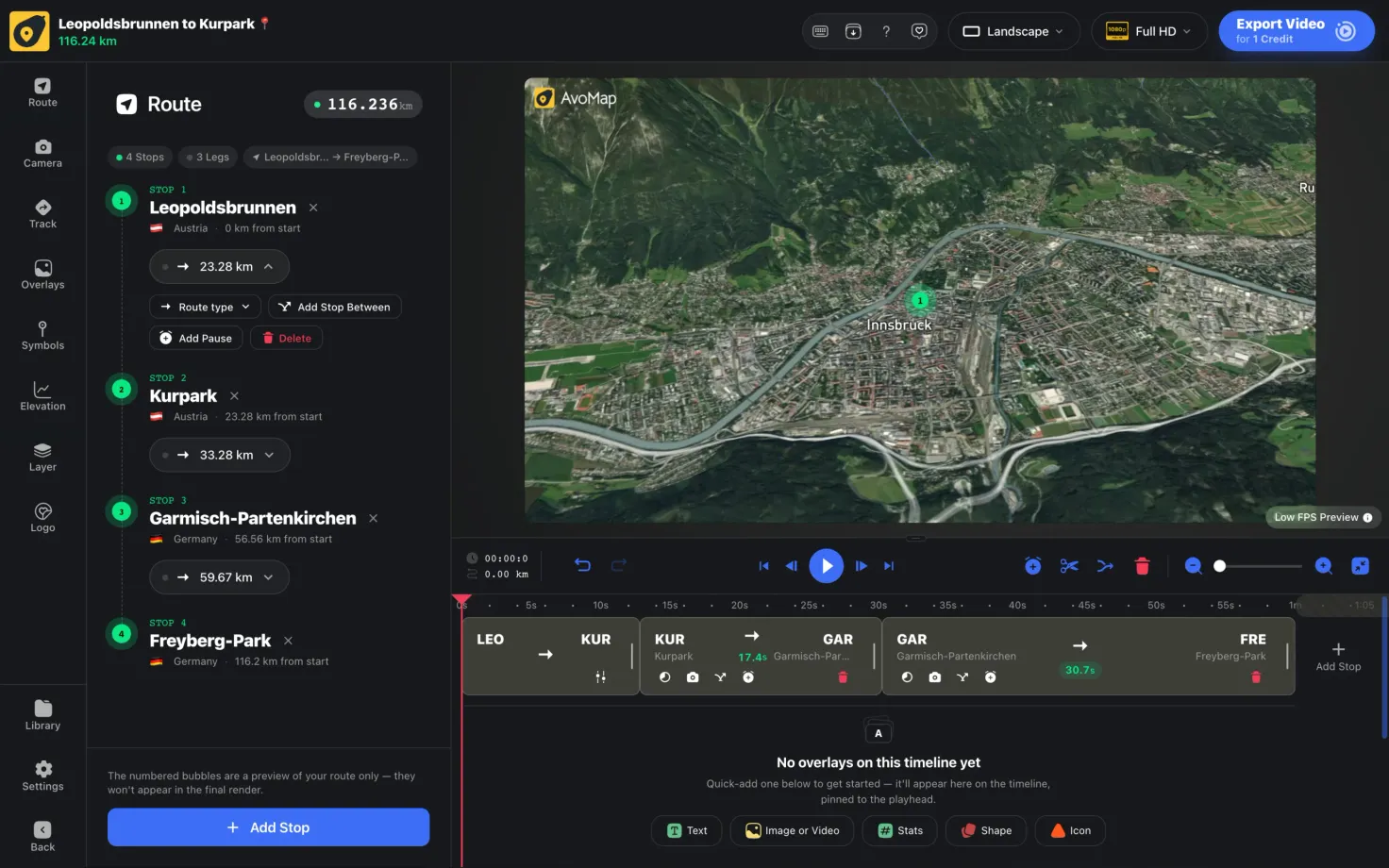
Task: Open the Symbols panel in sidebar
Action: tap(42, 336)
